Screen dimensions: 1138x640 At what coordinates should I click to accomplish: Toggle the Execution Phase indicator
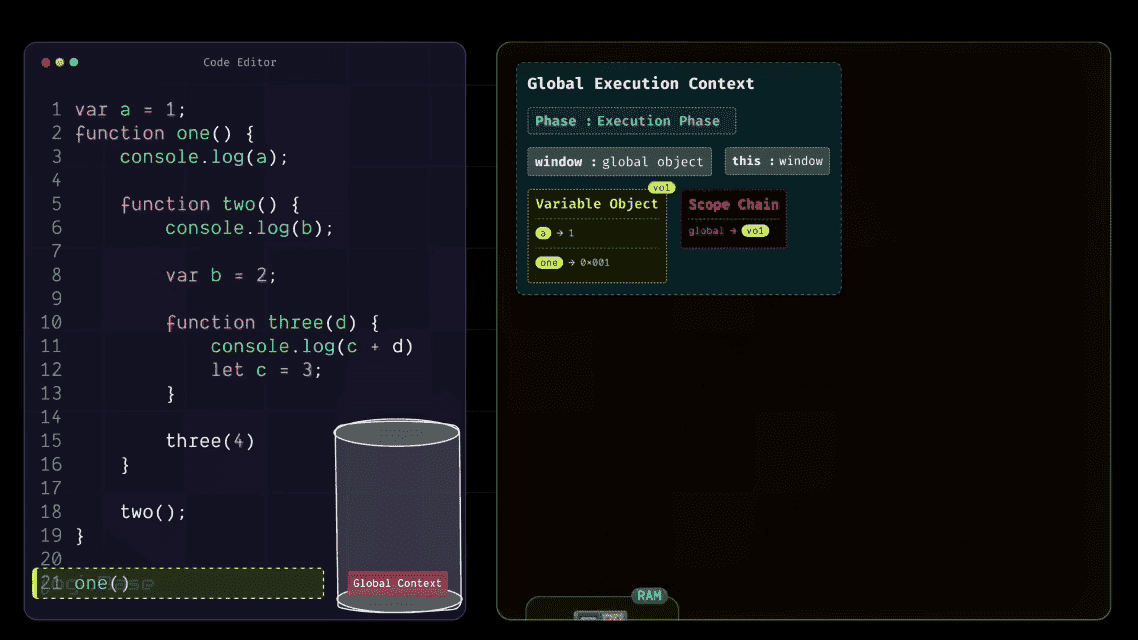pos(631,120)
